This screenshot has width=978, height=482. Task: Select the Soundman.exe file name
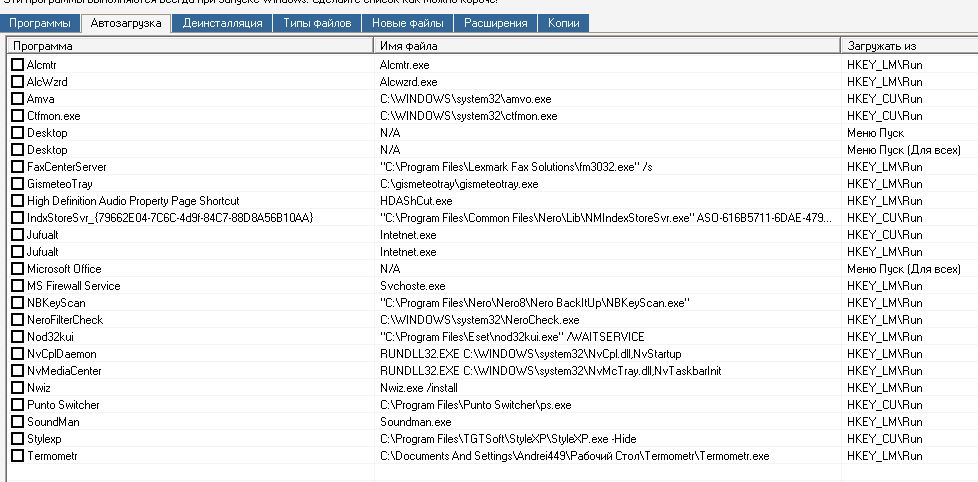coord(415,422)
